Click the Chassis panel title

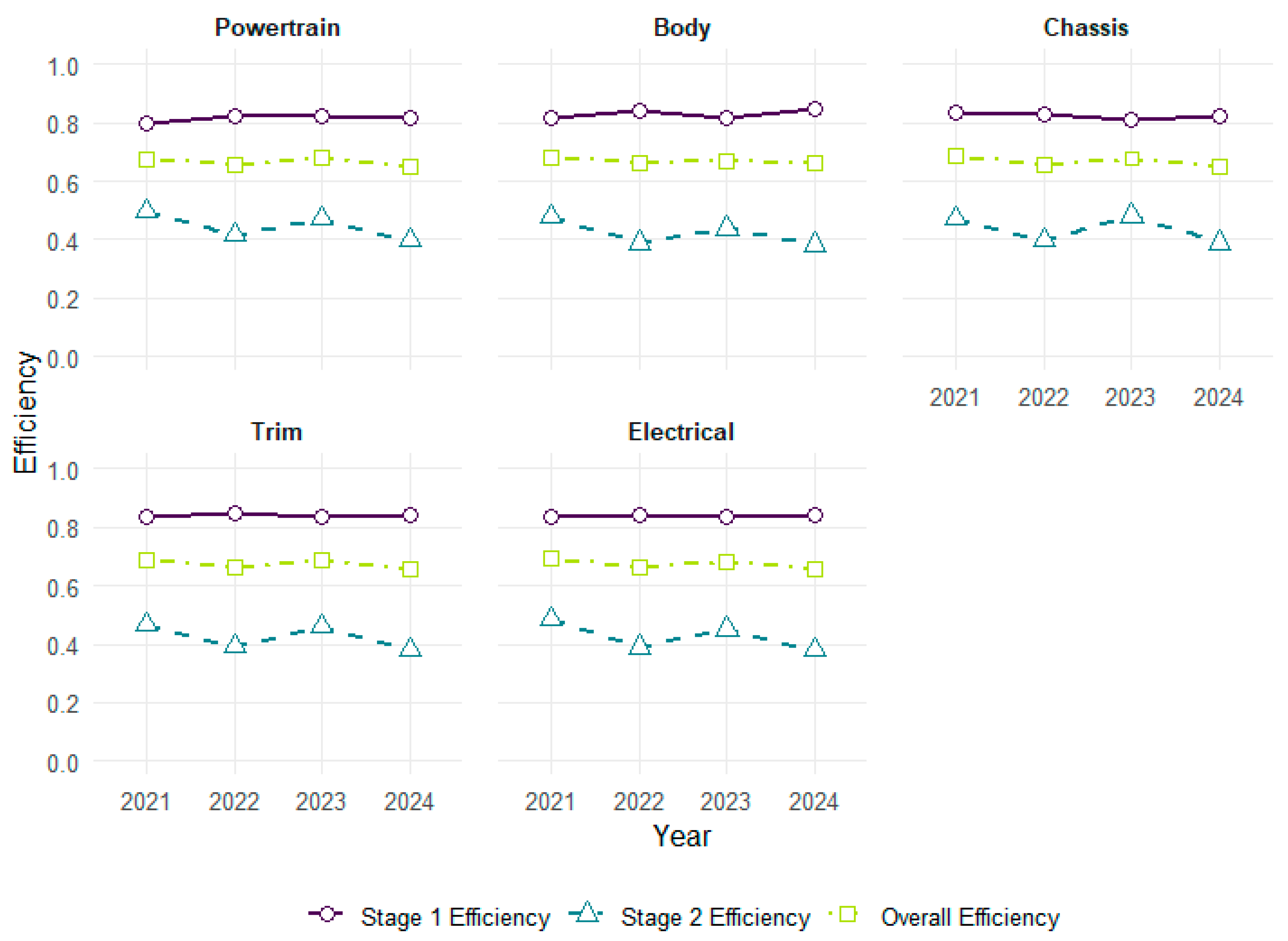pyautogui.click(x=1086, y=27)
